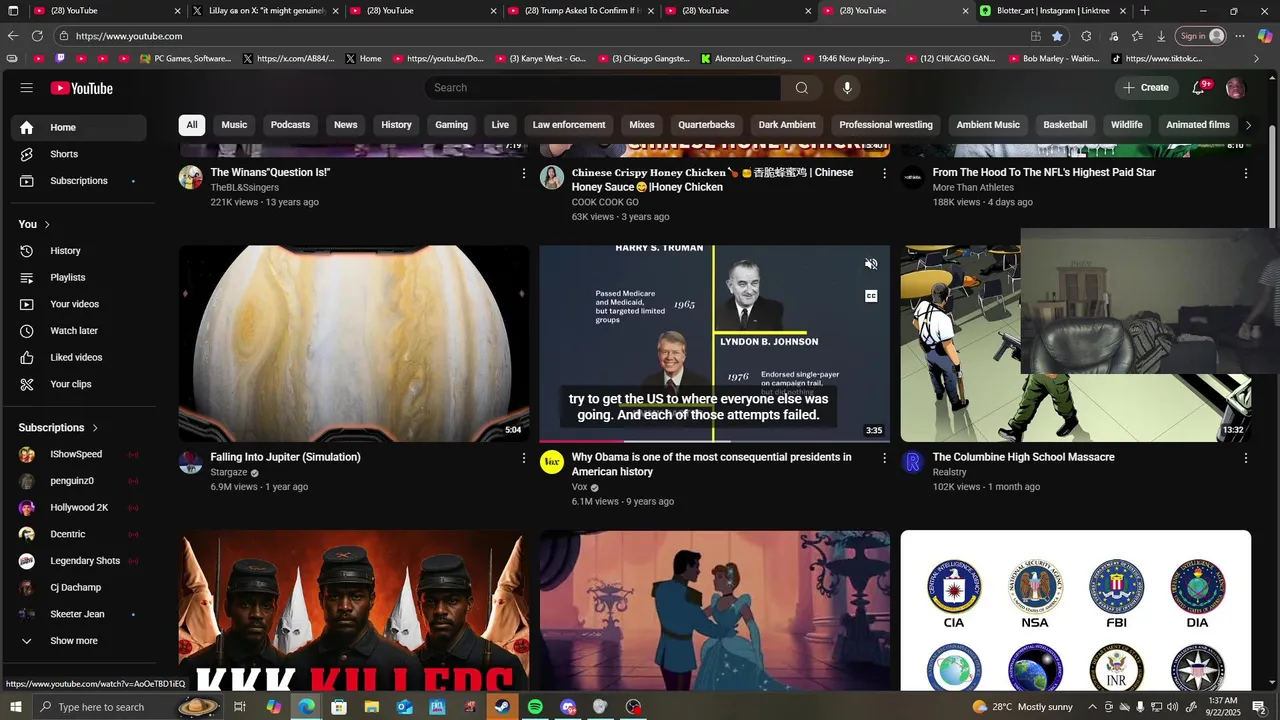Viewport: 1280px width, 720px height.
Task: Select the Dark Ambient filter chip
Action: (787, 125)
